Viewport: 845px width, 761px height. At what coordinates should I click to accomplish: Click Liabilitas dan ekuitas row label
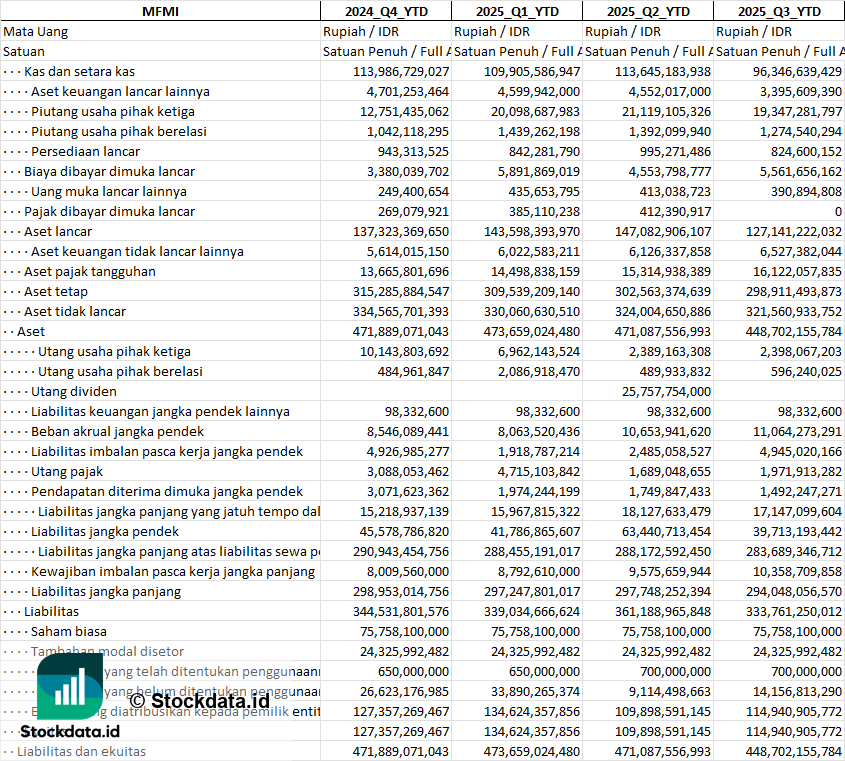coord(81,751)
